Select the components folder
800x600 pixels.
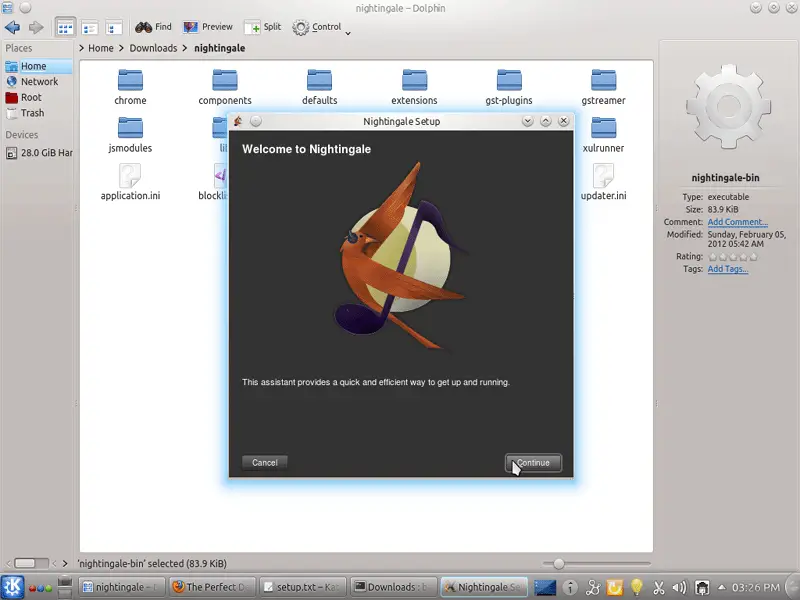(x=225, y=87)
